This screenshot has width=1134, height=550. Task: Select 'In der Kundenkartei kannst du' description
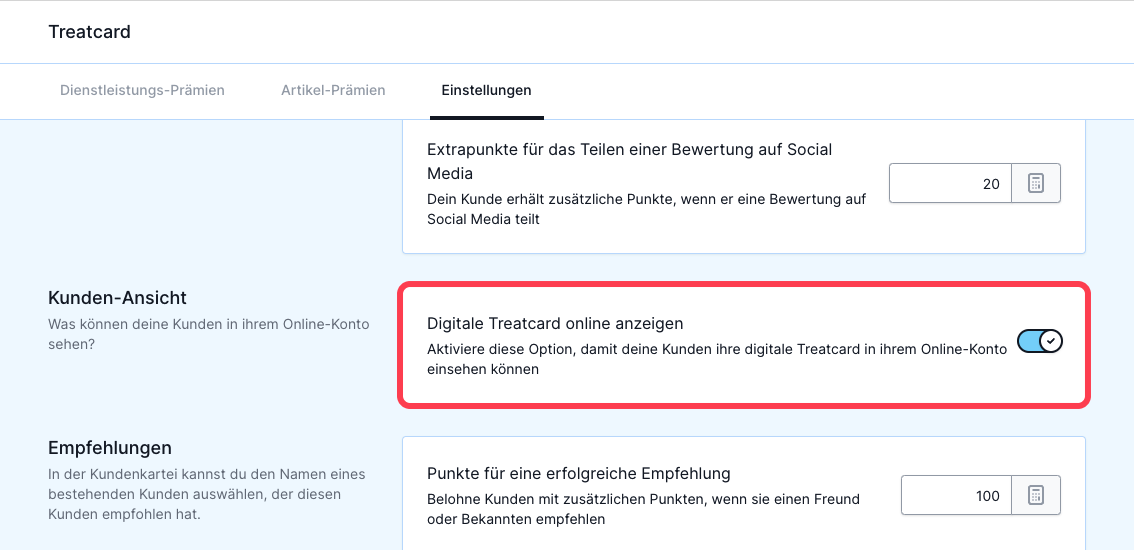207,494
